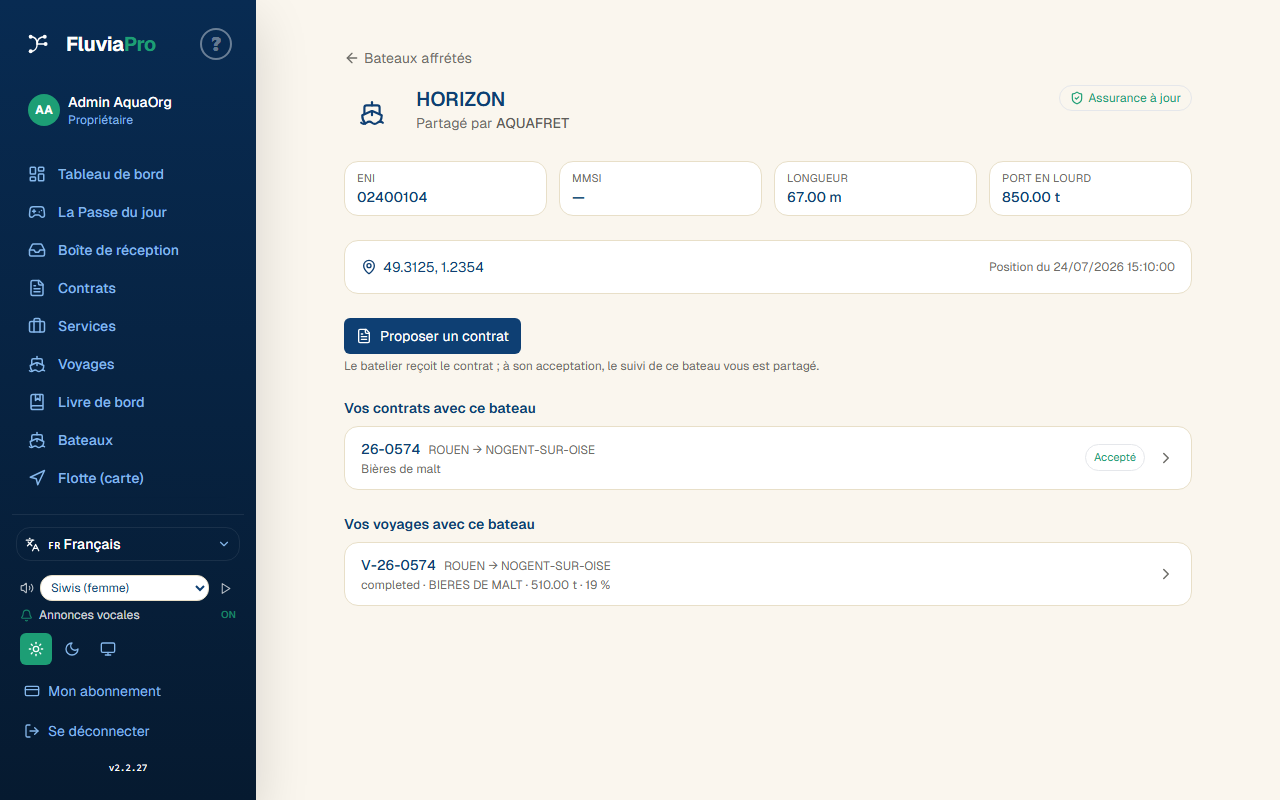Open the Français language dropdown
The image size is (1280, 800).
[128, 544]
